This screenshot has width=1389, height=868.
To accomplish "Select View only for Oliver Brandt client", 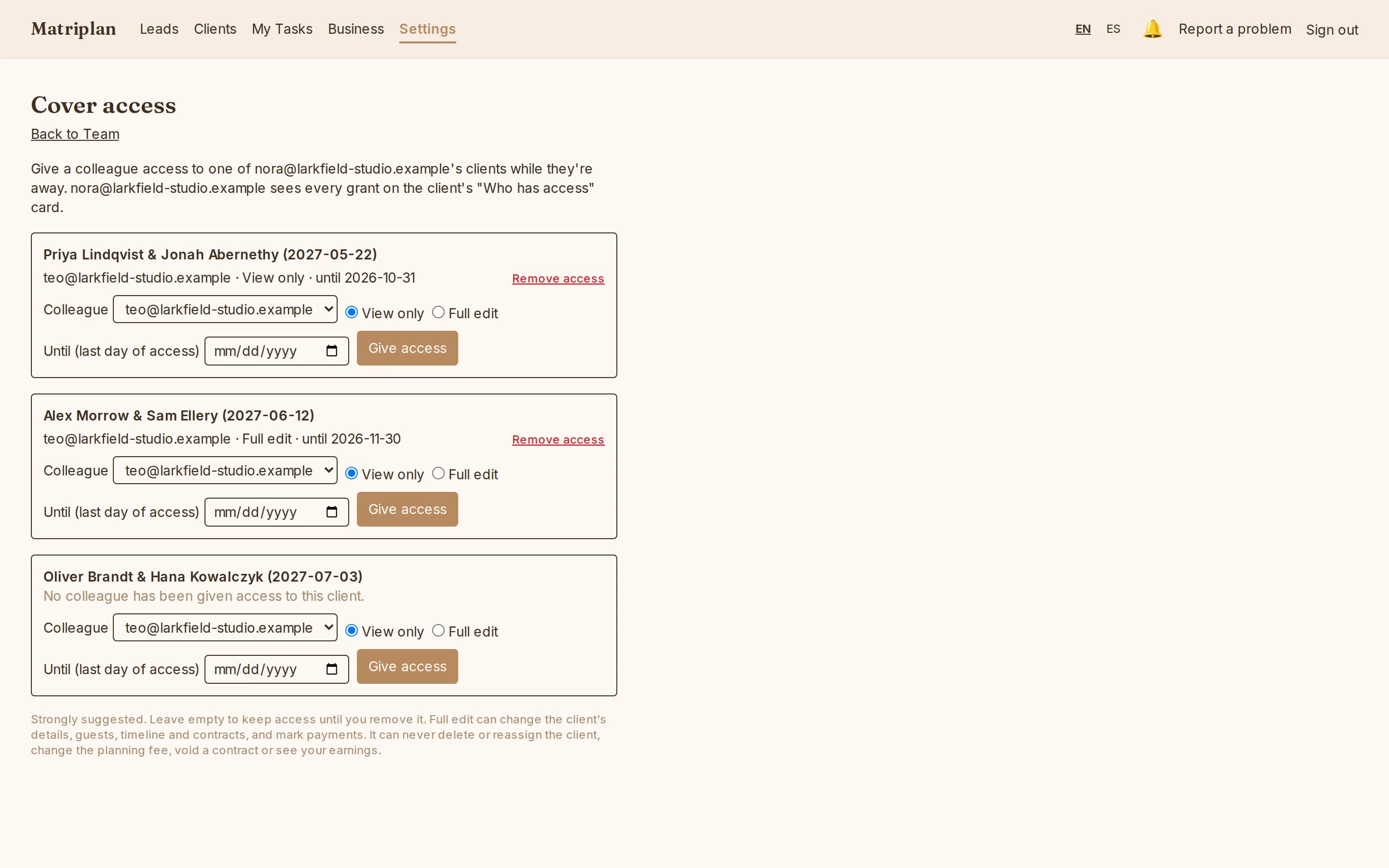I will (351, 631).
